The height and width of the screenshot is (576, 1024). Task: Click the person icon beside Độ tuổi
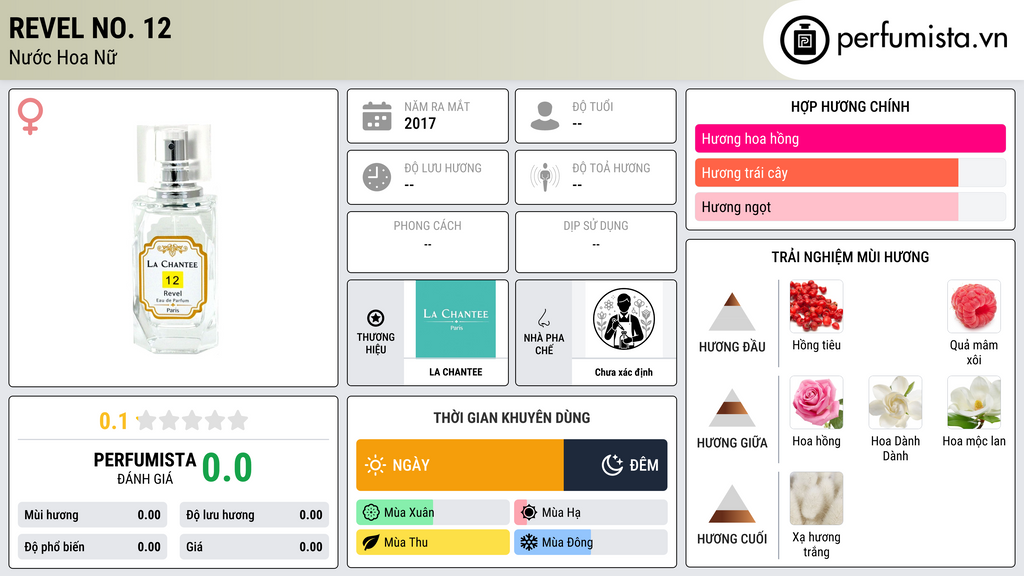545,116
